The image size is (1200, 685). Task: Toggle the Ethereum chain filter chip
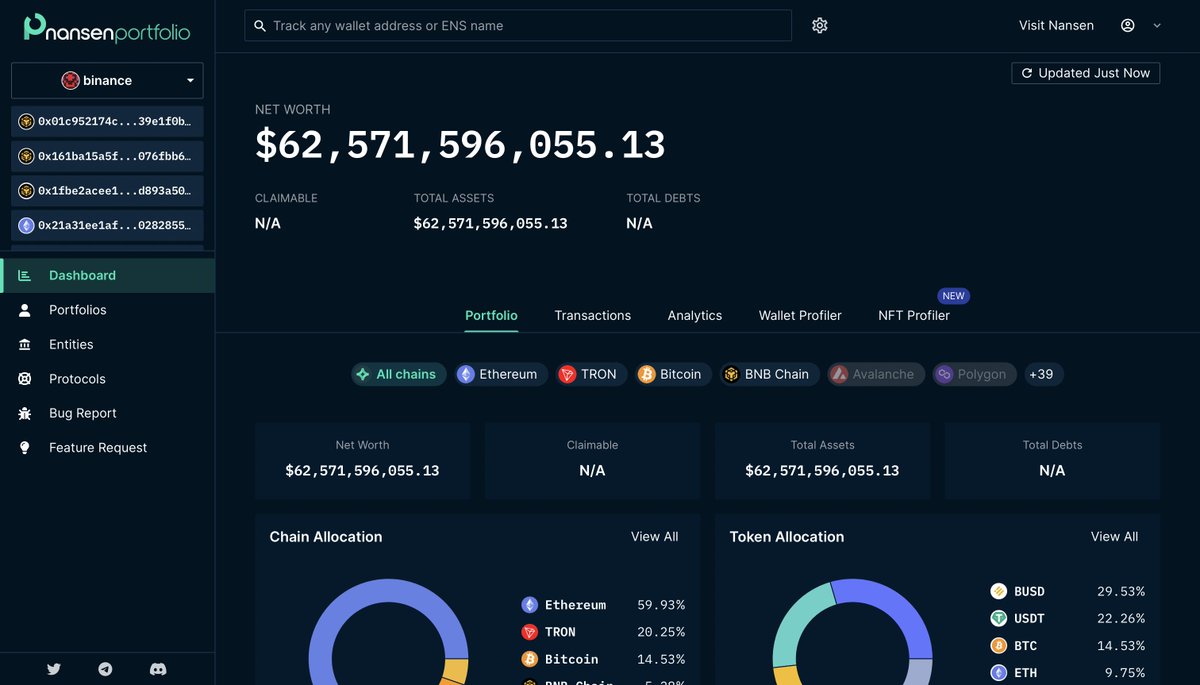coord(500,373)
